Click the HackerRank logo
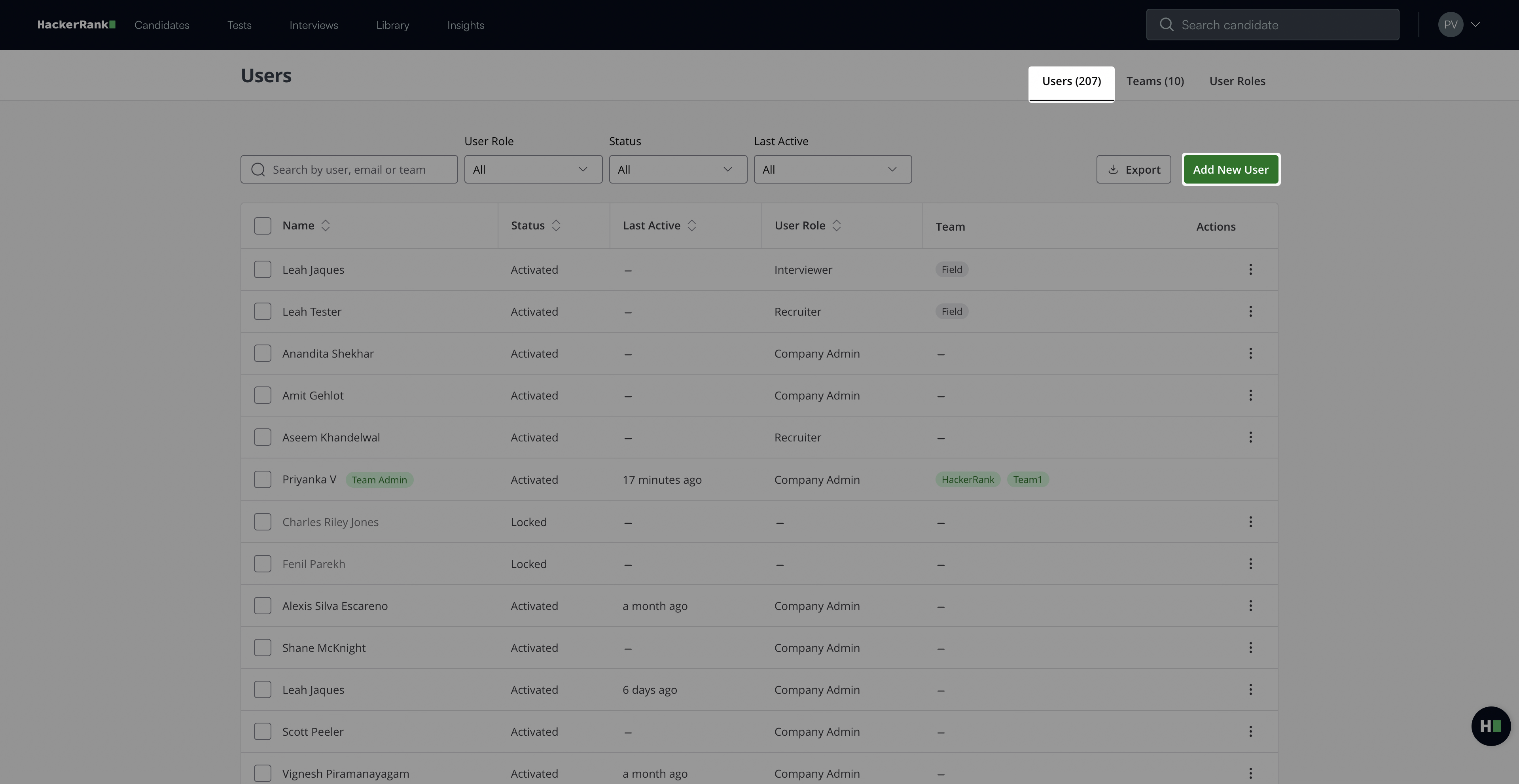This screenshot has width=1519, height=784. coord(76,25)
